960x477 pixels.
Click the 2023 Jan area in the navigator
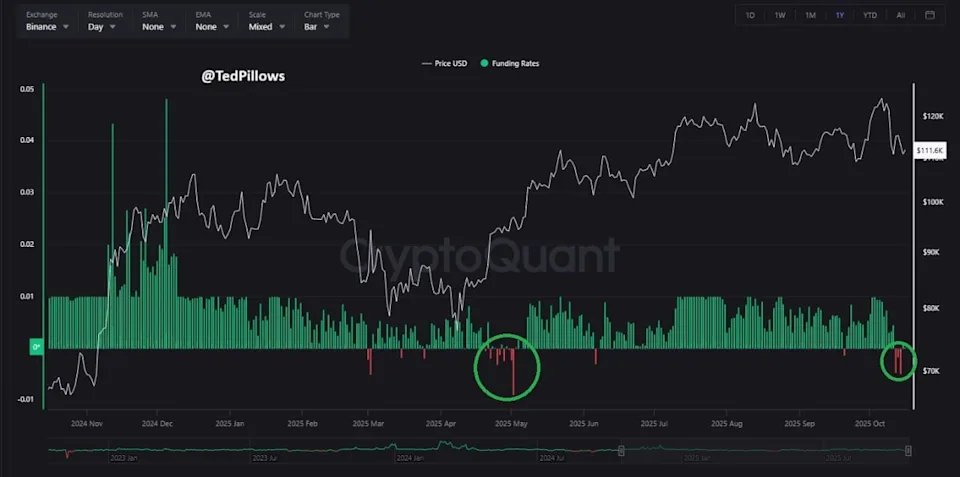pyautogui.click(x=125, y=456)
